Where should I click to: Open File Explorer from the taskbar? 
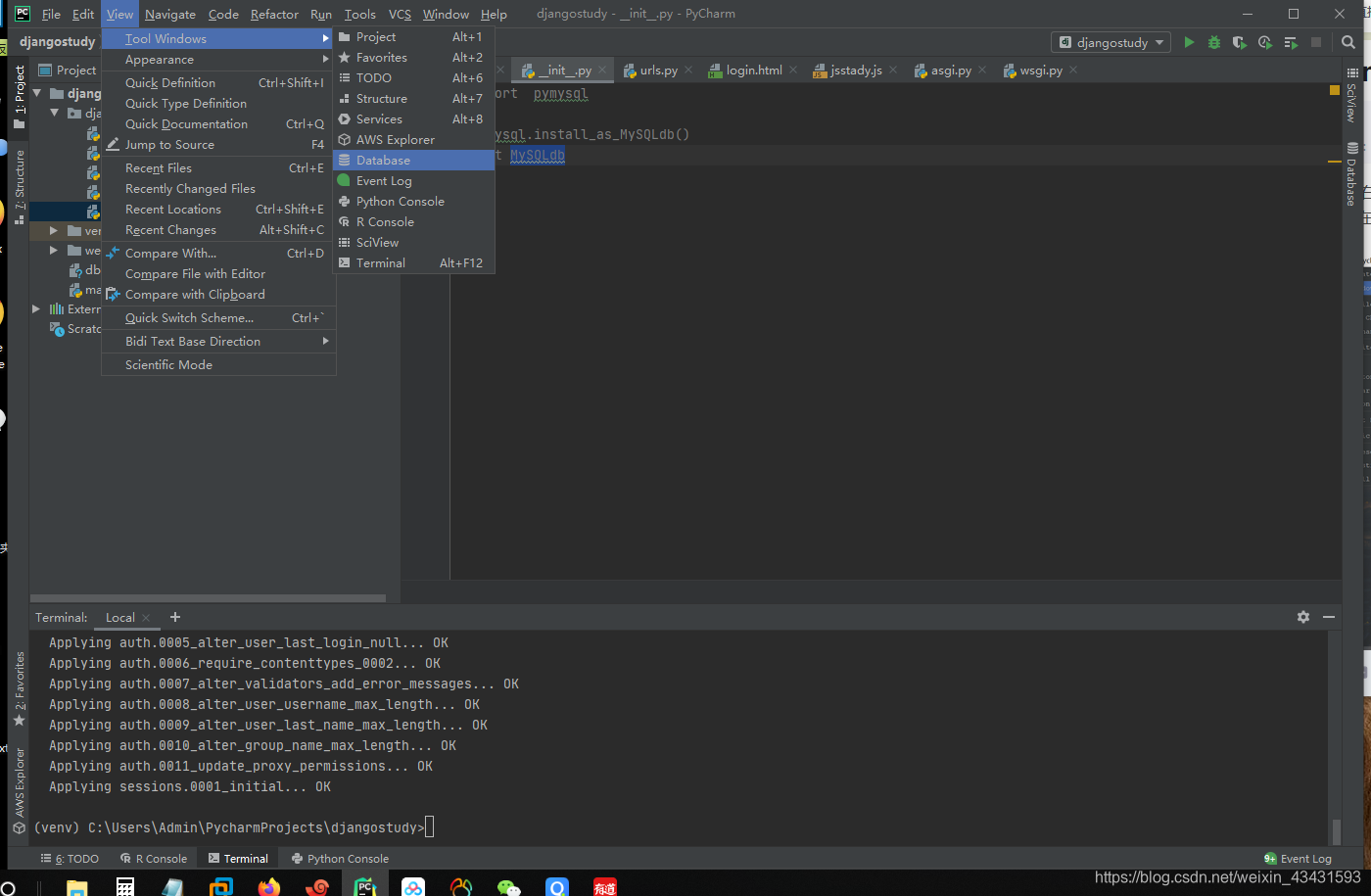[77, 887]
